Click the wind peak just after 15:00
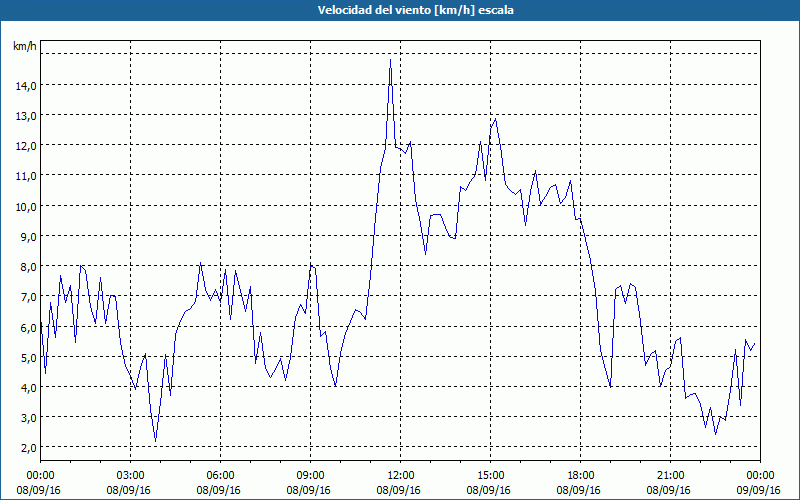Viewport: 800px width, 500px height. point(495,119)
